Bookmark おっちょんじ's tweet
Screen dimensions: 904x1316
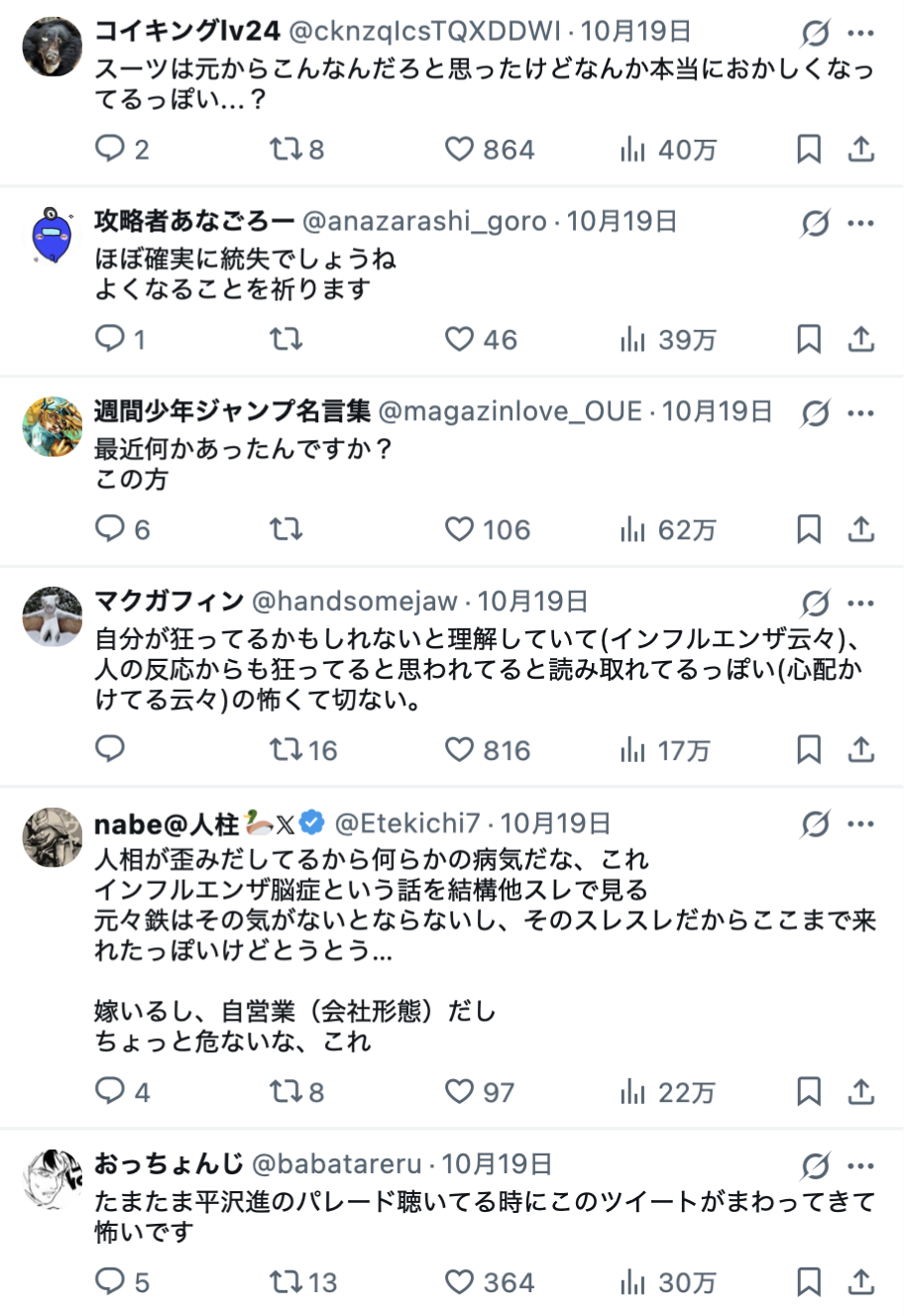coord(809,1281)
